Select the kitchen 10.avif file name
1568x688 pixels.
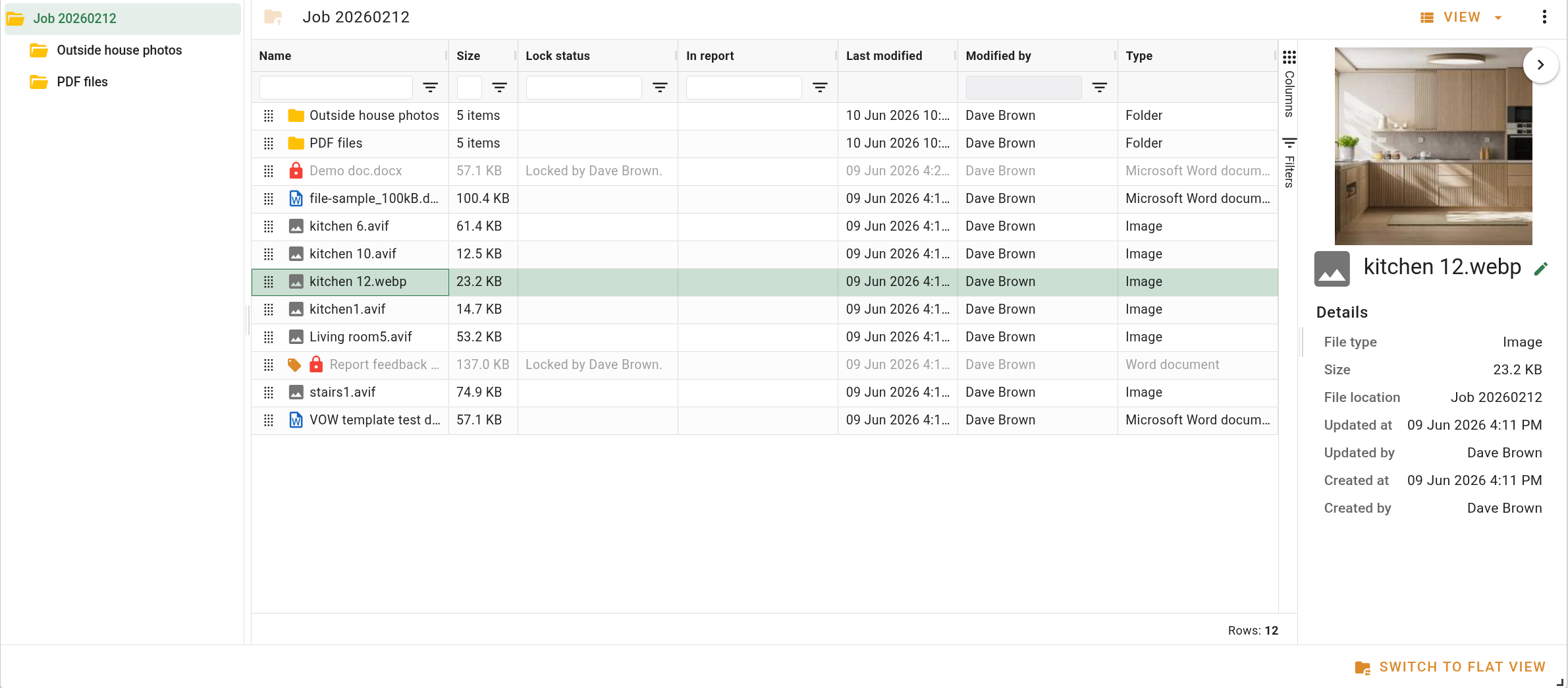tap(353, 254)
